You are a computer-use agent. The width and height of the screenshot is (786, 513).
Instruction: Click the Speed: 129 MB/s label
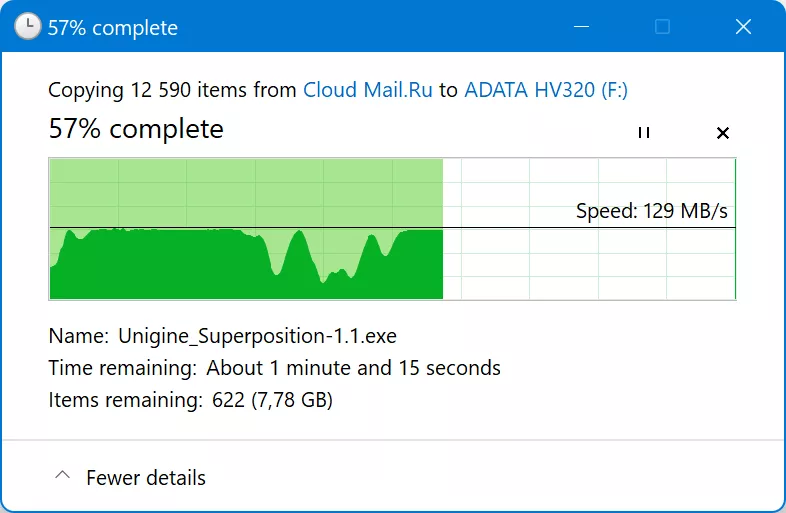[652, 211]
